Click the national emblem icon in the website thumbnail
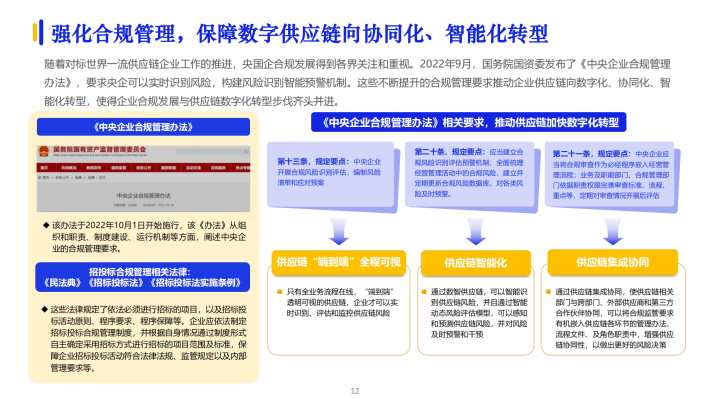 coord(43,151)
